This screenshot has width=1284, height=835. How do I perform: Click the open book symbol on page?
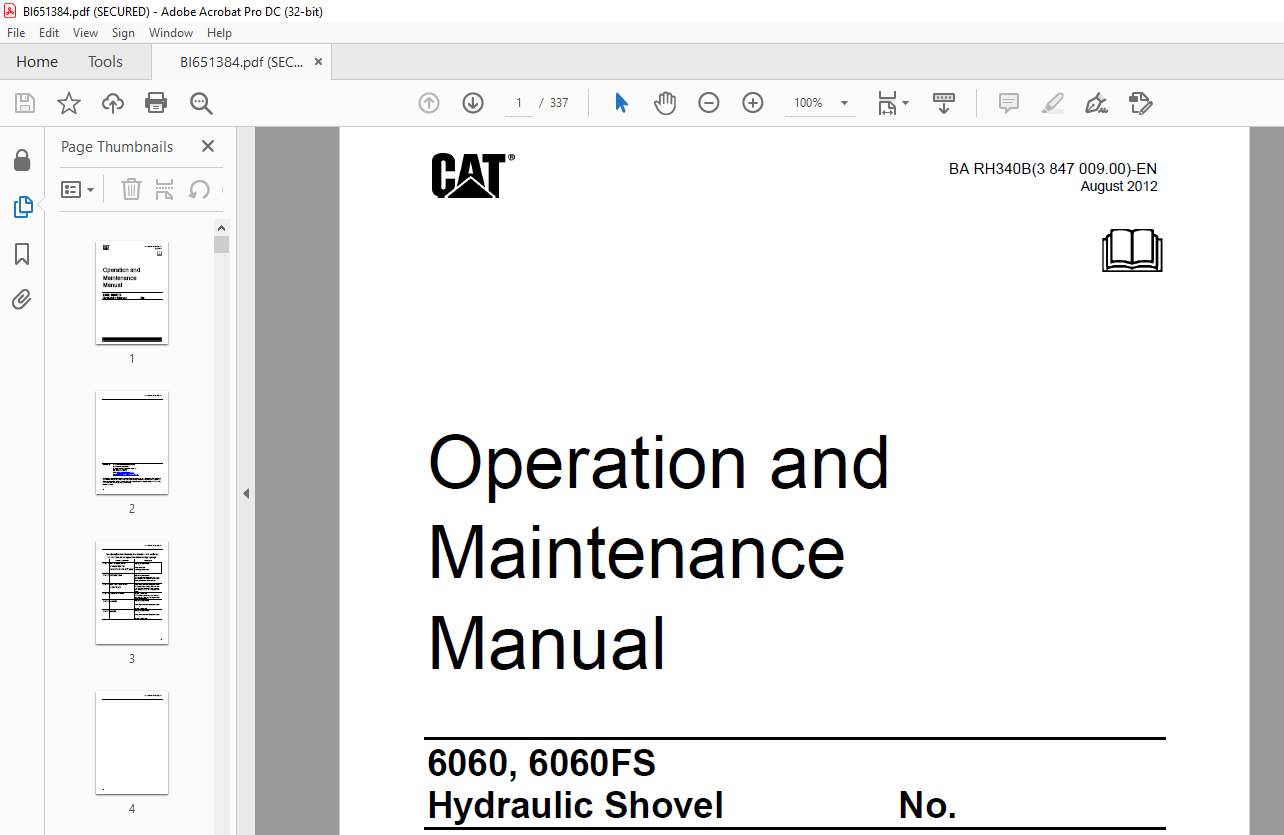[x=1132, y=251]
